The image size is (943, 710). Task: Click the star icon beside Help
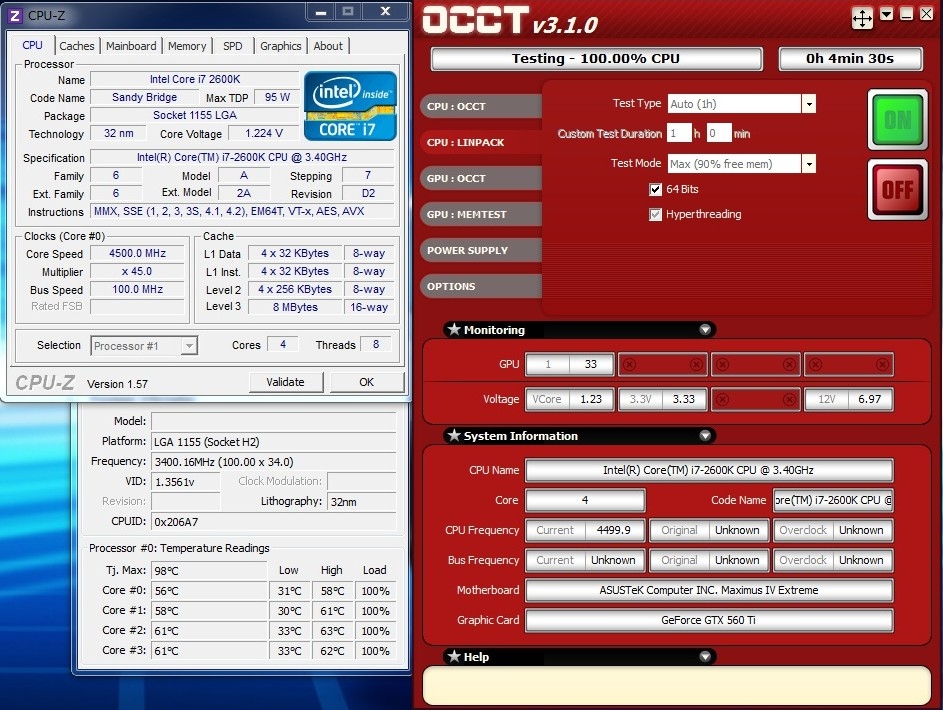[x=454, y=656]
